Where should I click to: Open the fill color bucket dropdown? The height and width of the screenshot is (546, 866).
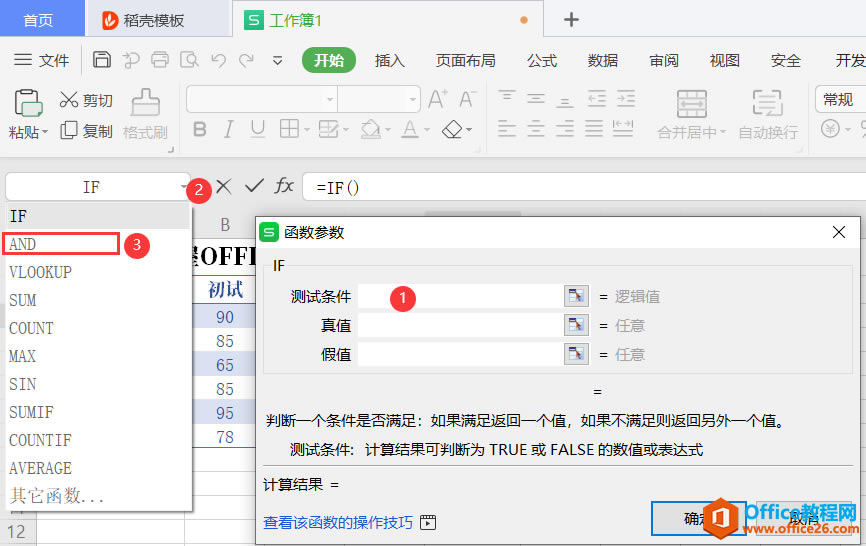[387, 130]
